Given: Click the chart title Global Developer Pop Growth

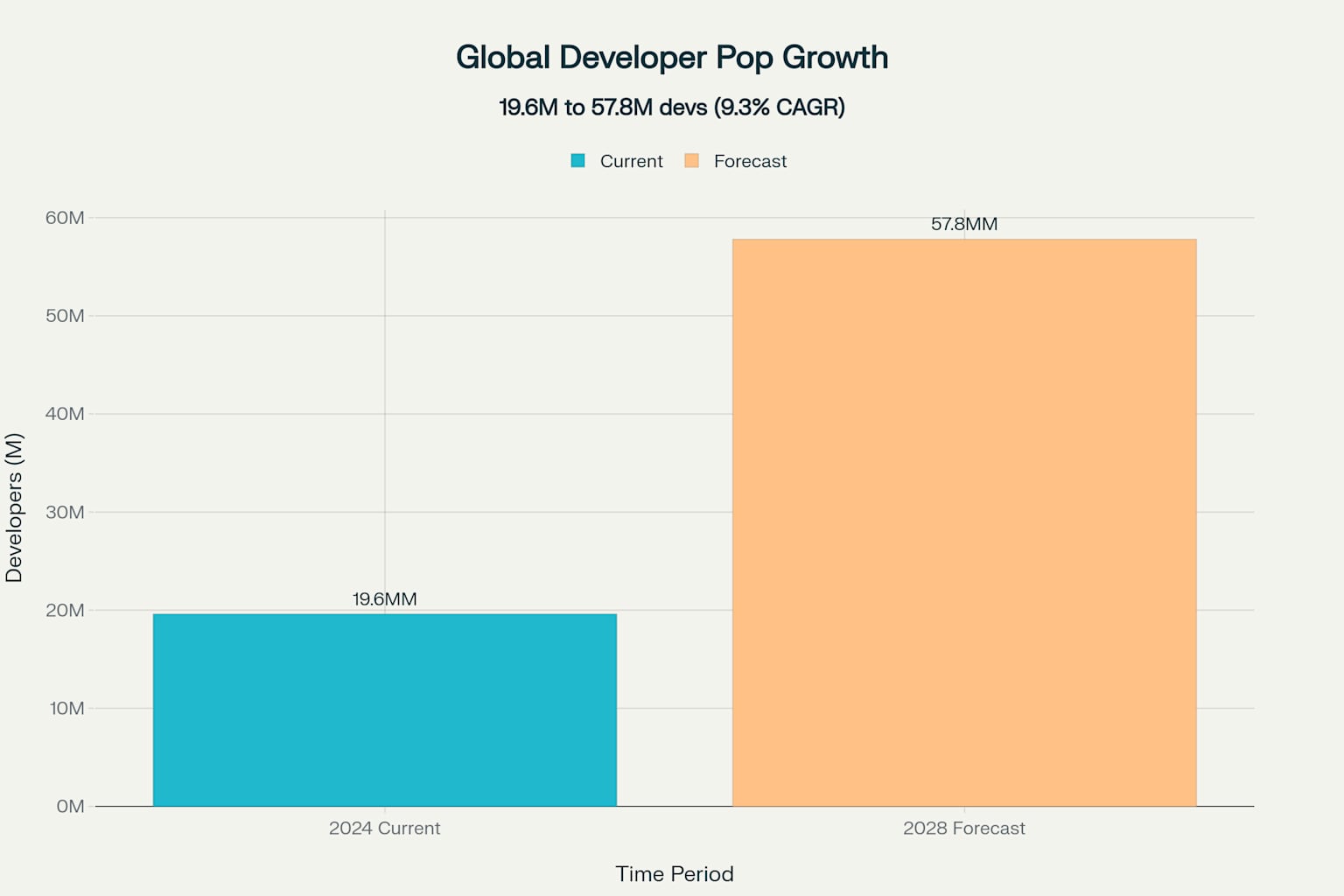Looking at the screenshot, I should [671, 57].
